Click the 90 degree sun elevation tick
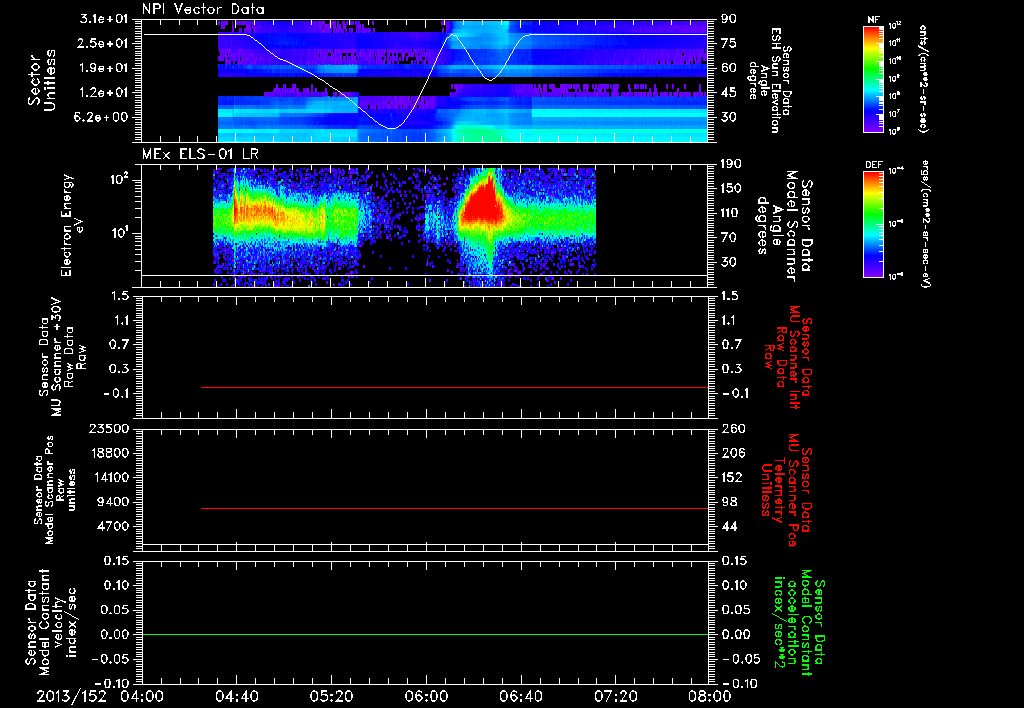The height and width of the screenshot is (708, 1024). pyautogui.click(x=728, y=18)
